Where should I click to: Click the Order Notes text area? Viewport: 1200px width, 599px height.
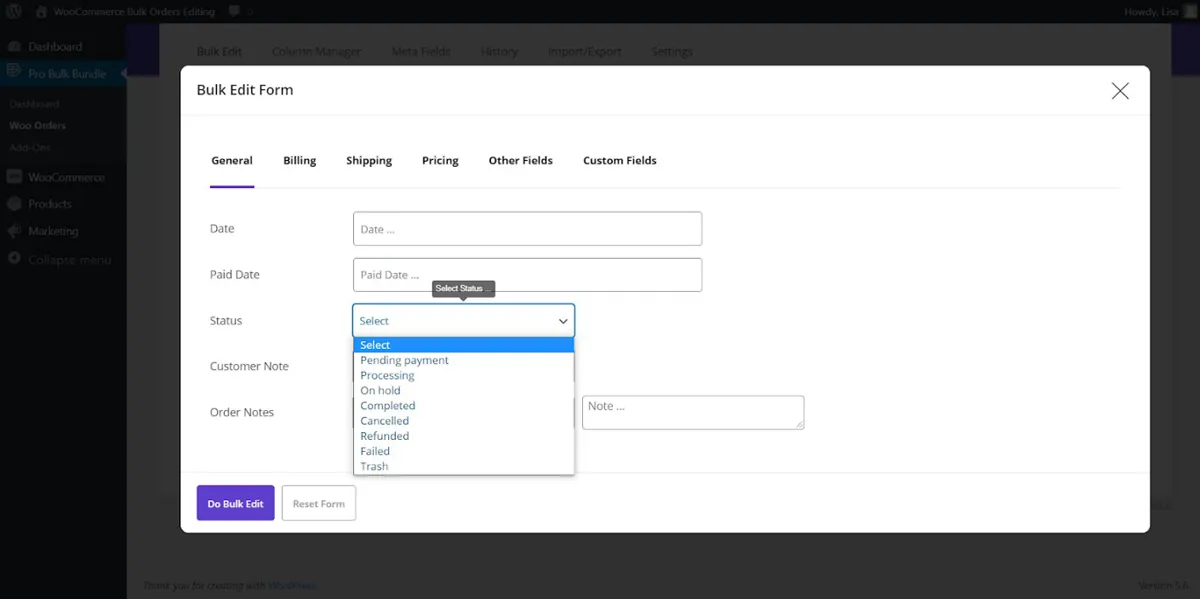click(x=693, y=412)
